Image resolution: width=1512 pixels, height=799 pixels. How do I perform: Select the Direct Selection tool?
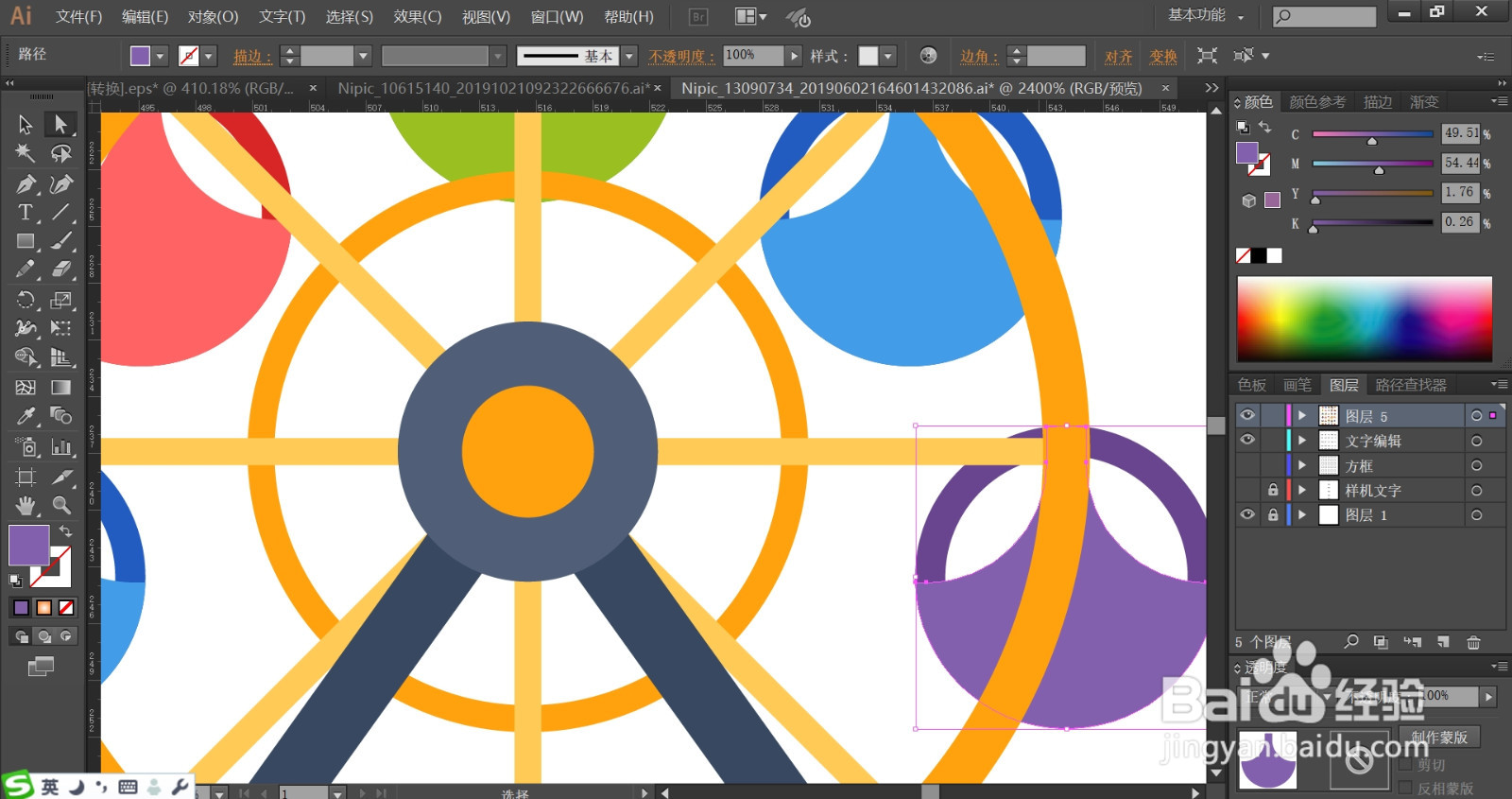point(61,124)
